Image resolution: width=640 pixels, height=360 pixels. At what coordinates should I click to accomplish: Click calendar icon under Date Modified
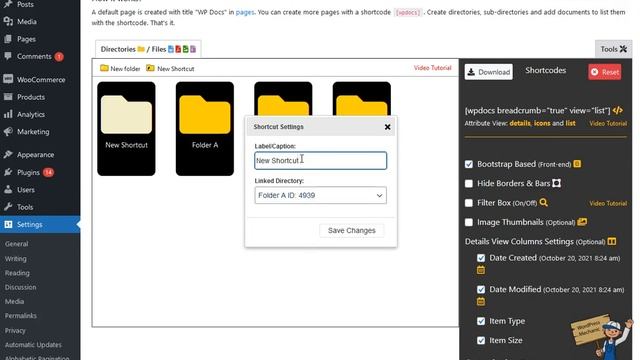481,302
